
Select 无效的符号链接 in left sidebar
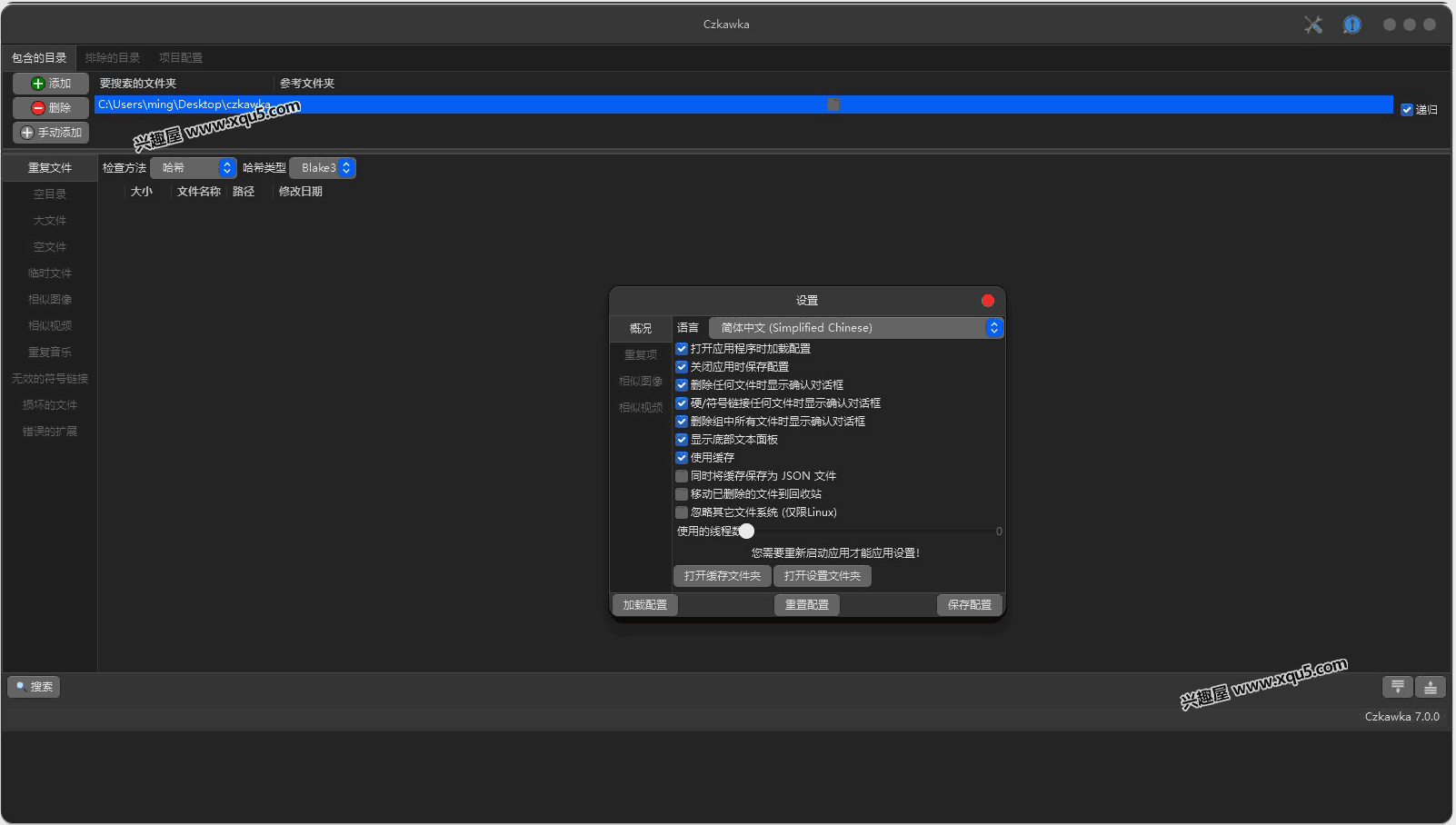coord(50,379)
